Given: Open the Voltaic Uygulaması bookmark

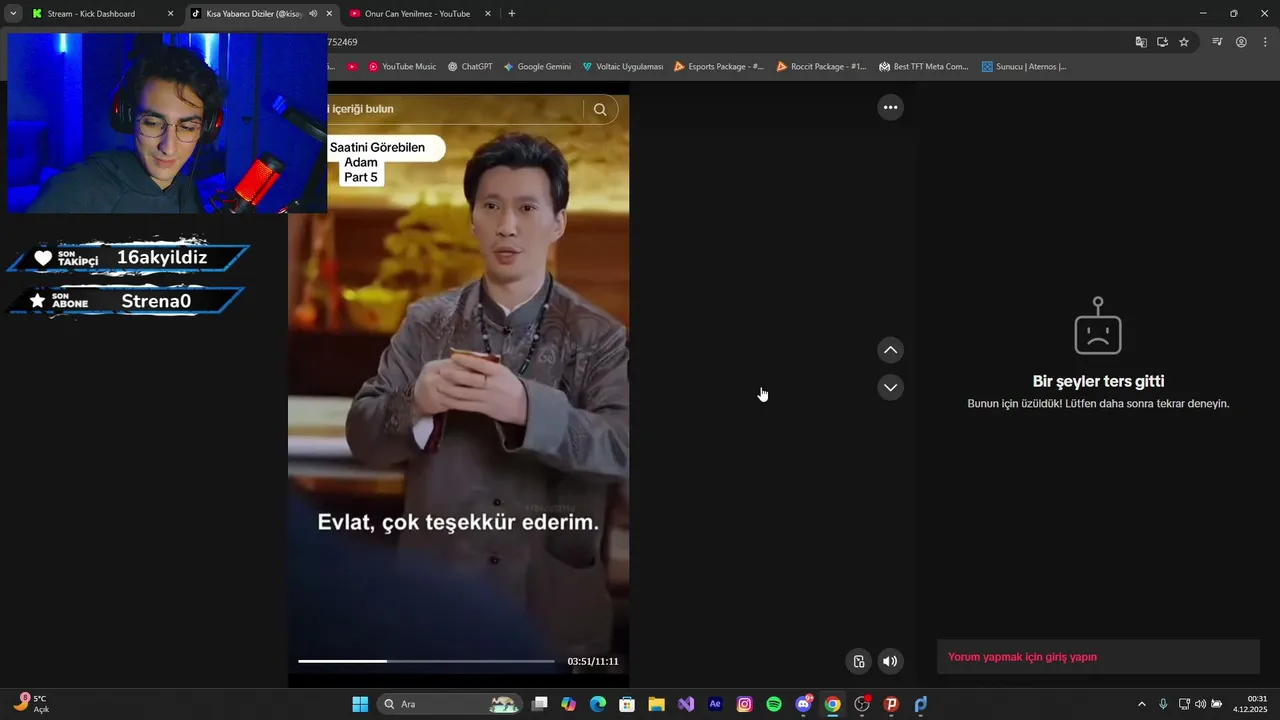Looking at the screenshot, I should (x=623, y=67).
